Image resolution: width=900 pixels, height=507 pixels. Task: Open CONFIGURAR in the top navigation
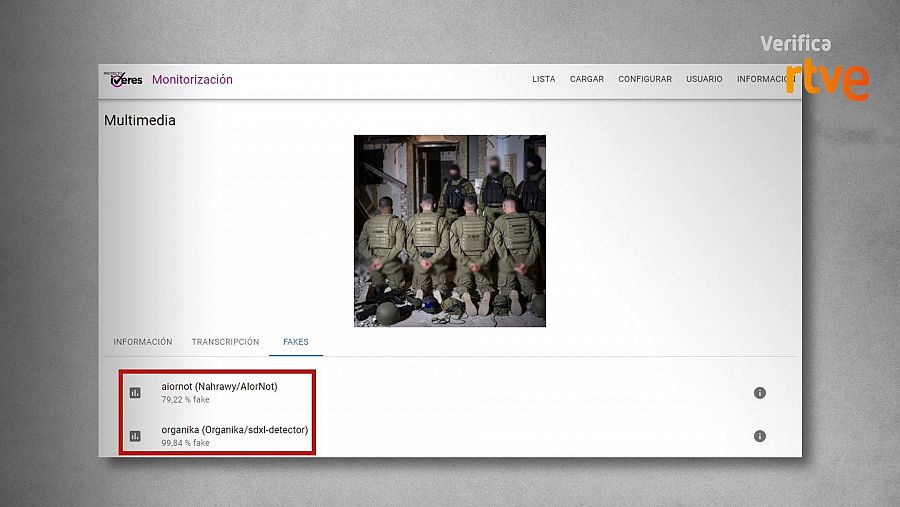pos(645,80)
